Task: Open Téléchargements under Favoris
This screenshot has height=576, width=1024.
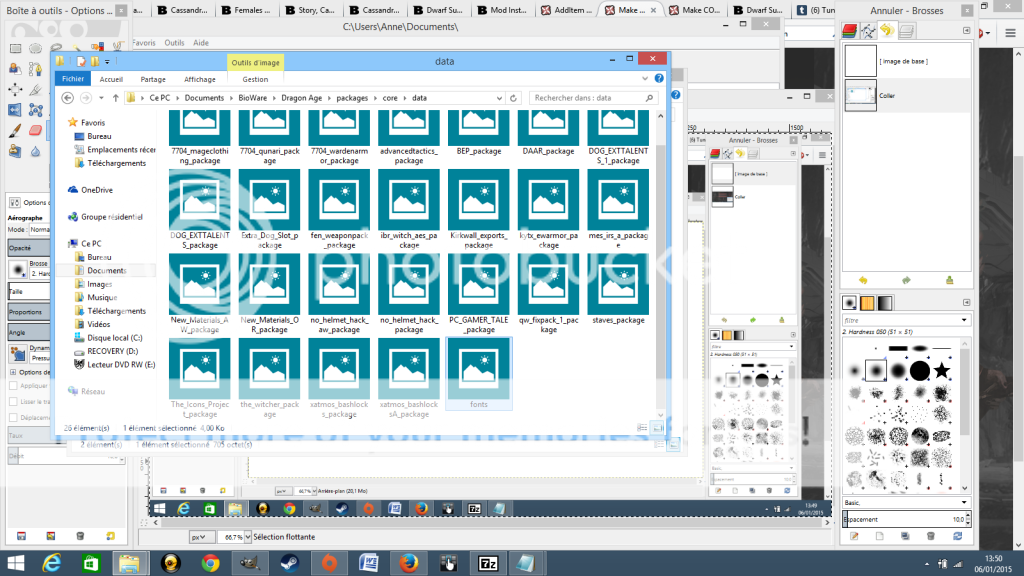Action: coord(115,163)
